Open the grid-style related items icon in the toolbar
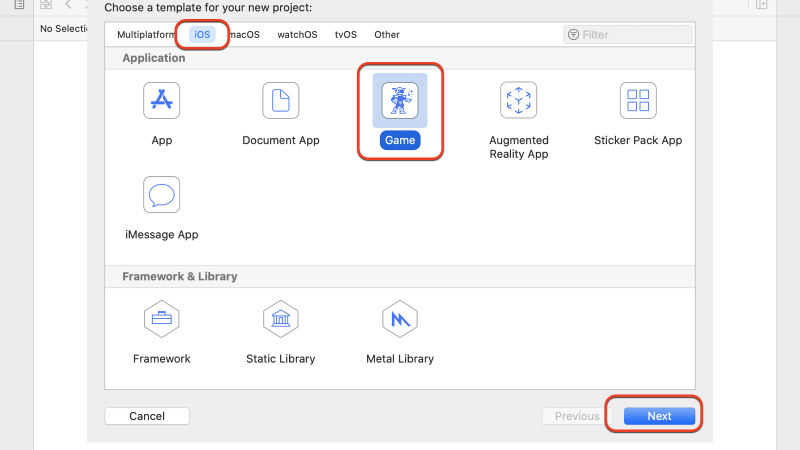Image resolution: width=800 pixels, height=450 pixels. point(46,5)
